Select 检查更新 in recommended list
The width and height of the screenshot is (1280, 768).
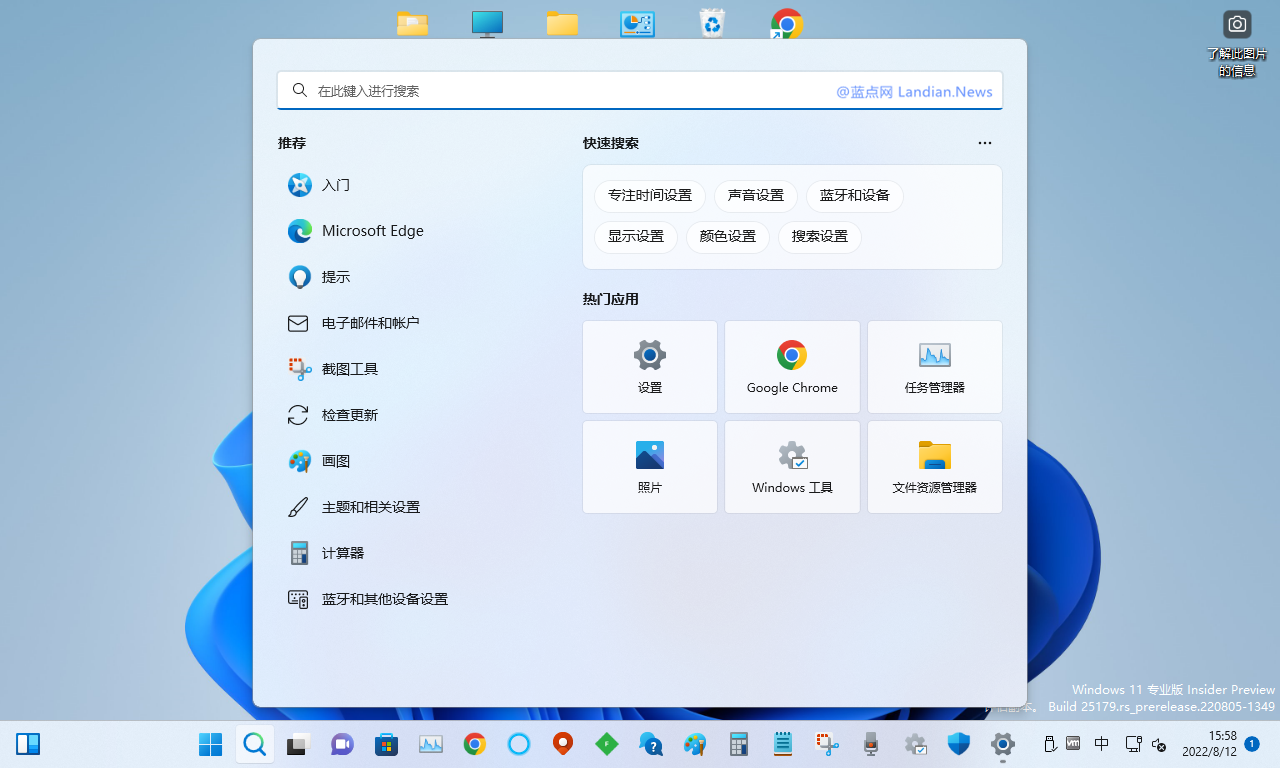click(420, 415)
